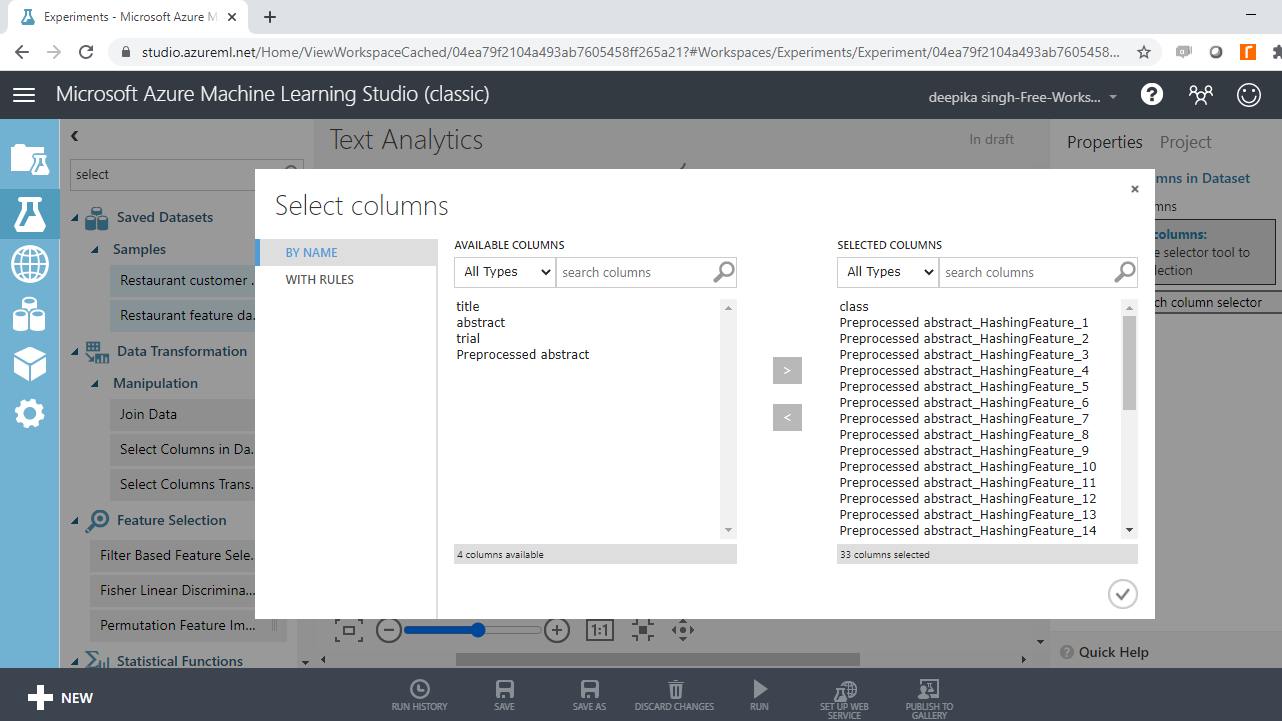Select the Join Data module
This screenshot has height=721, width=1282.
pos(182,414)
